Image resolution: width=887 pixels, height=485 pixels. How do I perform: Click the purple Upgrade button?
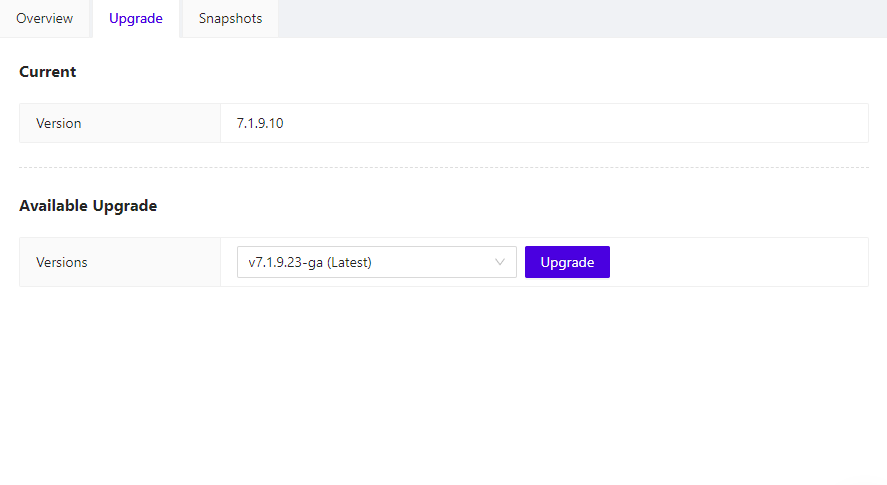click(567, 262)
